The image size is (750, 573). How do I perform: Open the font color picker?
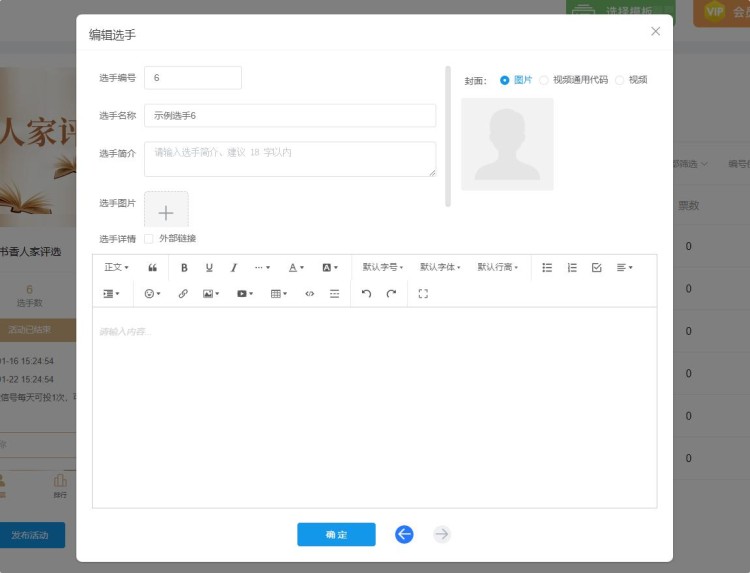296,268
